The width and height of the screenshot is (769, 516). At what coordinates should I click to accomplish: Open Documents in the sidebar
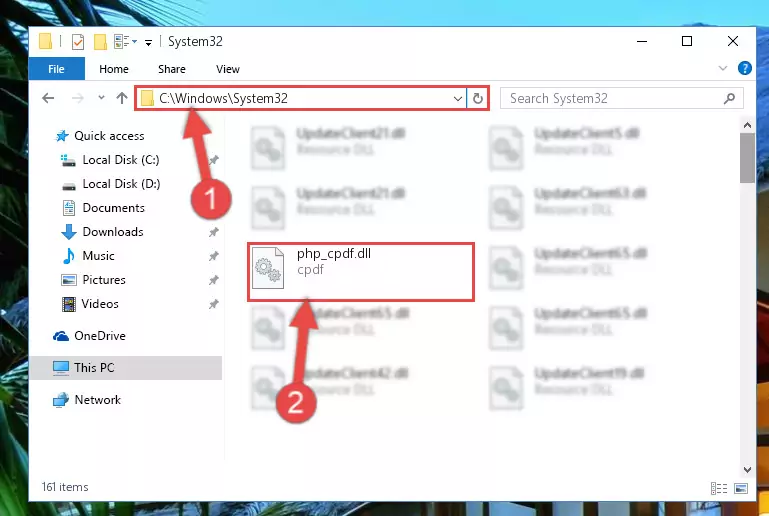point(113,208)
